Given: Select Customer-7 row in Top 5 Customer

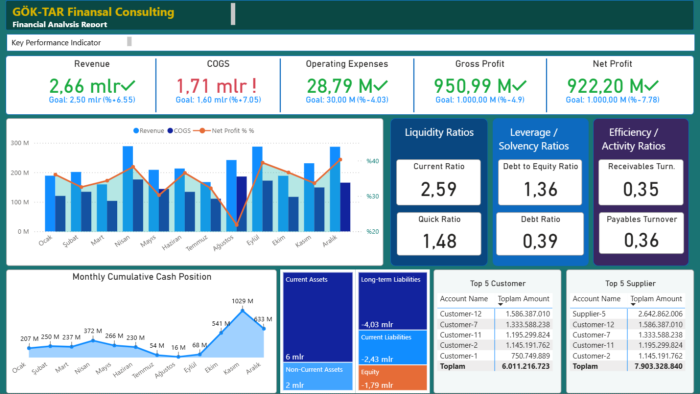Looking at the screenshot, I should pyautogui.click(x=495, y=324).
